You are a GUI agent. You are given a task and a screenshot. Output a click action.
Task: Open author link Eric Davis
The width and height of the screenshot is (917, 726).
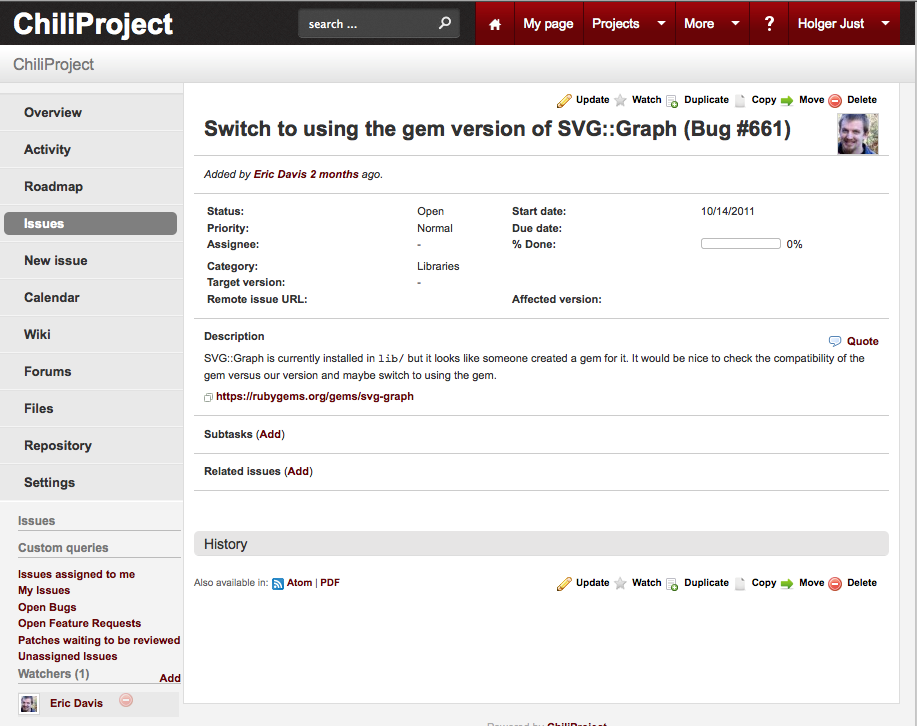click(280, 174)
